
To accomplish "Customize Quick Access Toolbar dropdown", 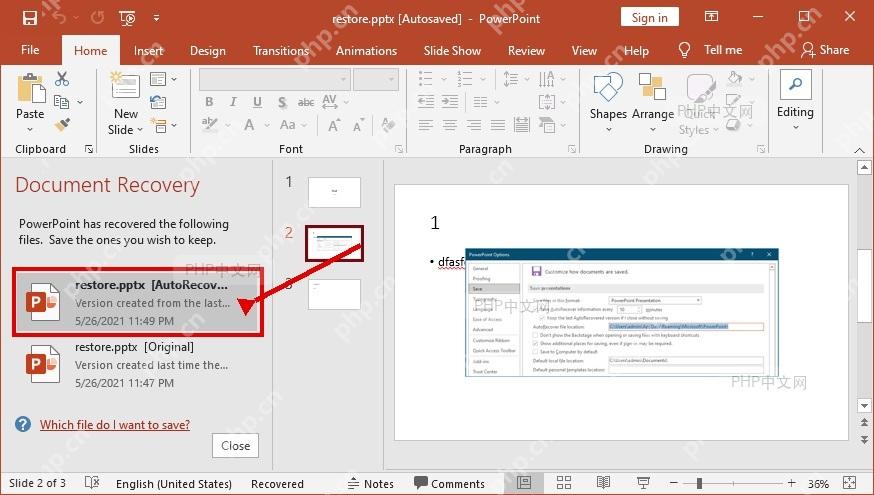I will 157,18.
